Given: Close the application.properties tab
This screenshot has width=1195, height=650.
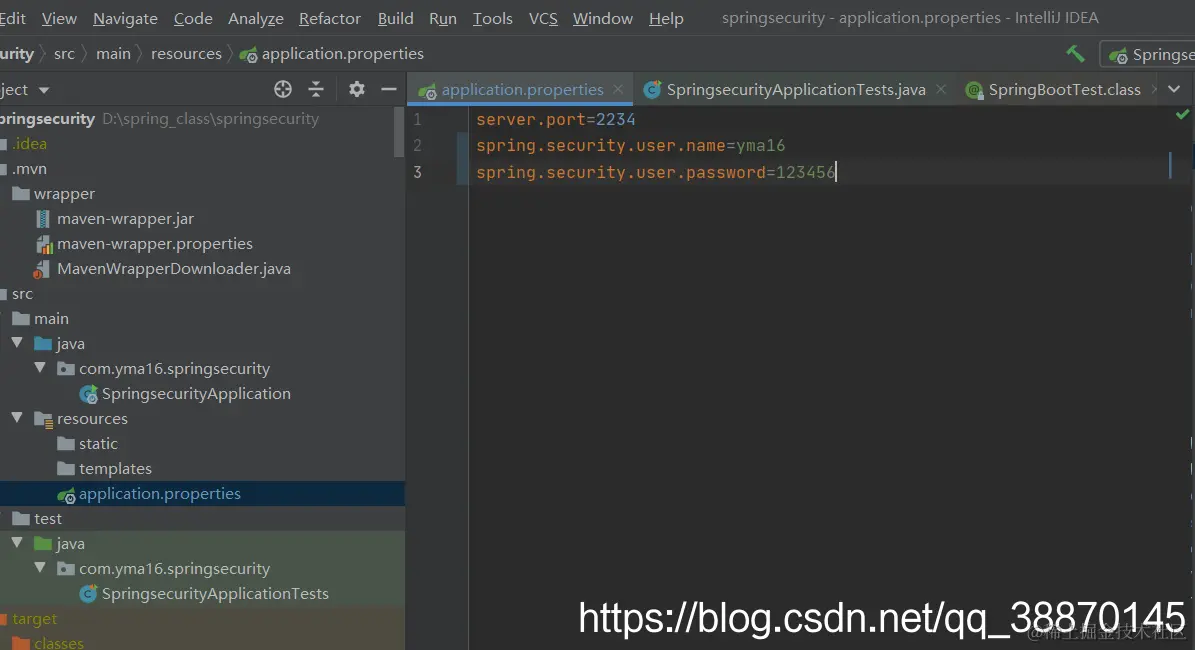Looking at the screenshot, I should pos(618,89).
